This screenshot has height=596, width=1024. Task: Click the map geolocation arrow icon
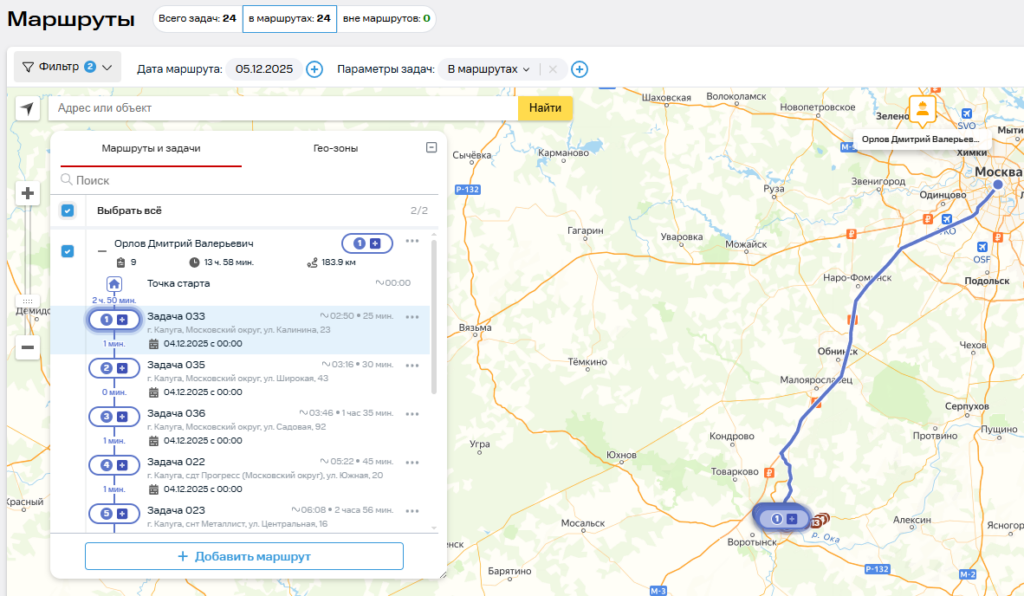point(27,108)
